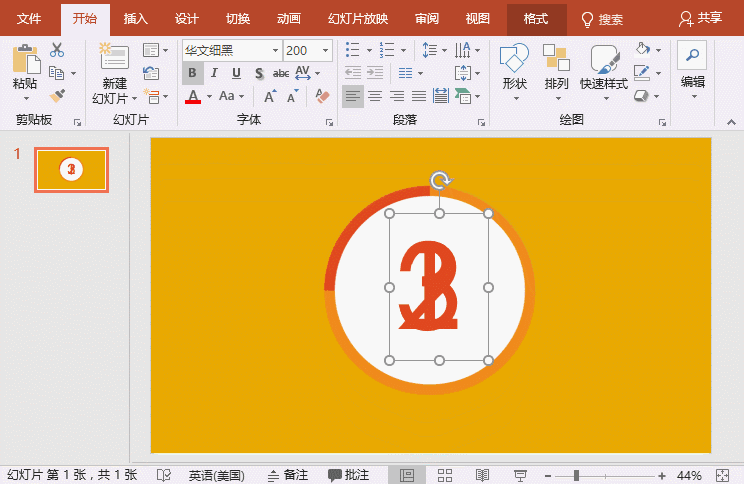The image size is (744, 484).
Task: Click the zoom slider in status bar
Action: [576, 475]
